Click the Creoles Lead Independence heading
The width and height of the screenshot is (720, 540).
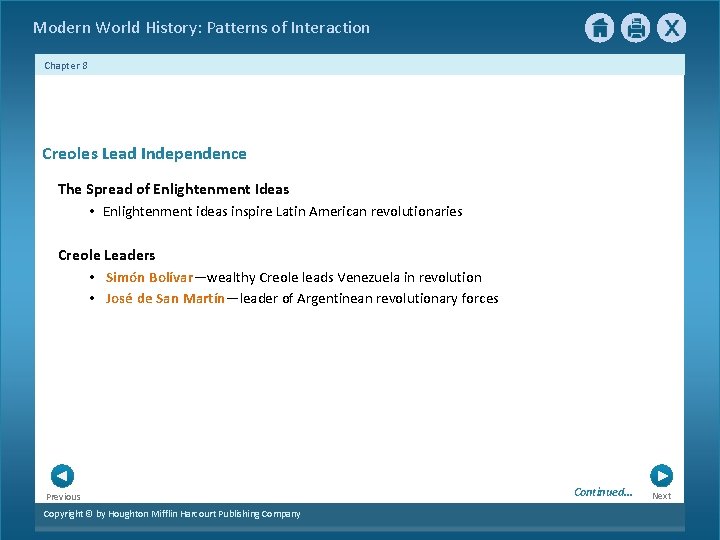pyautogui.click(x=144, y=153)
